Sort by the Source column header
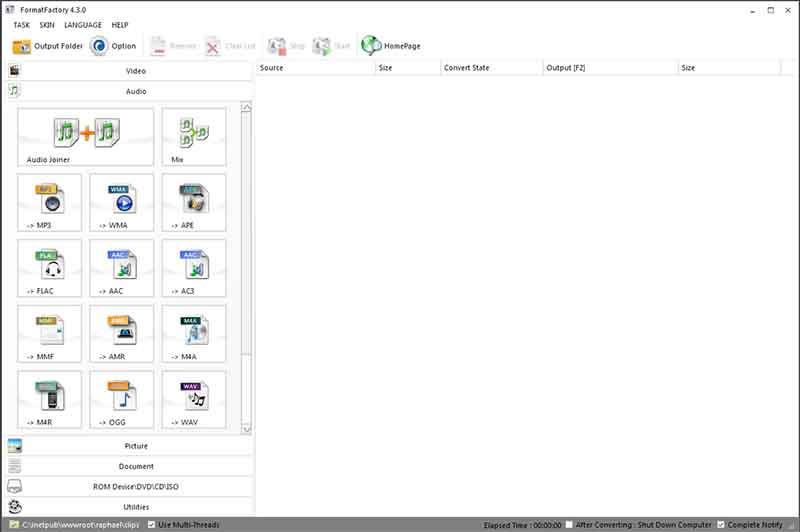The image size is (800, 532). pos(315,68)
